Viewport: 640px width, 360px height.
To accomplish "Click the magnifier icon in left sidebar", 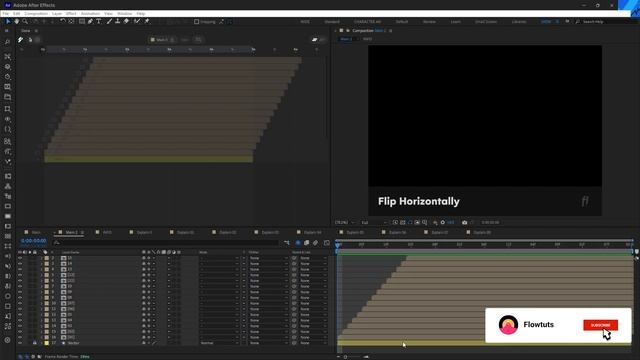I will pyautogui.click(x=7, y=42).
